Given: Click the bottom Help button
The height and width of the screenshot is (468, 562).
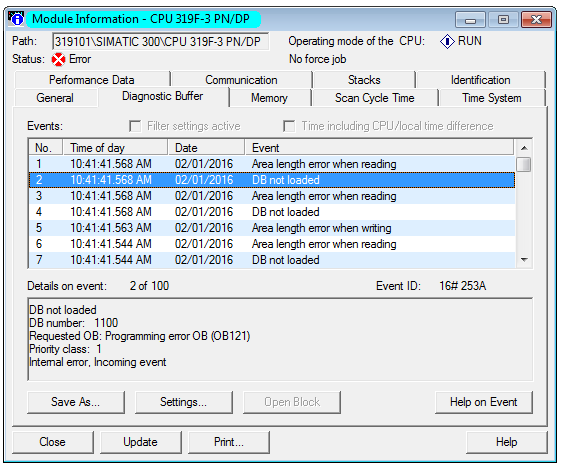Looking at the screenshot, I should [x=506, y=442].
